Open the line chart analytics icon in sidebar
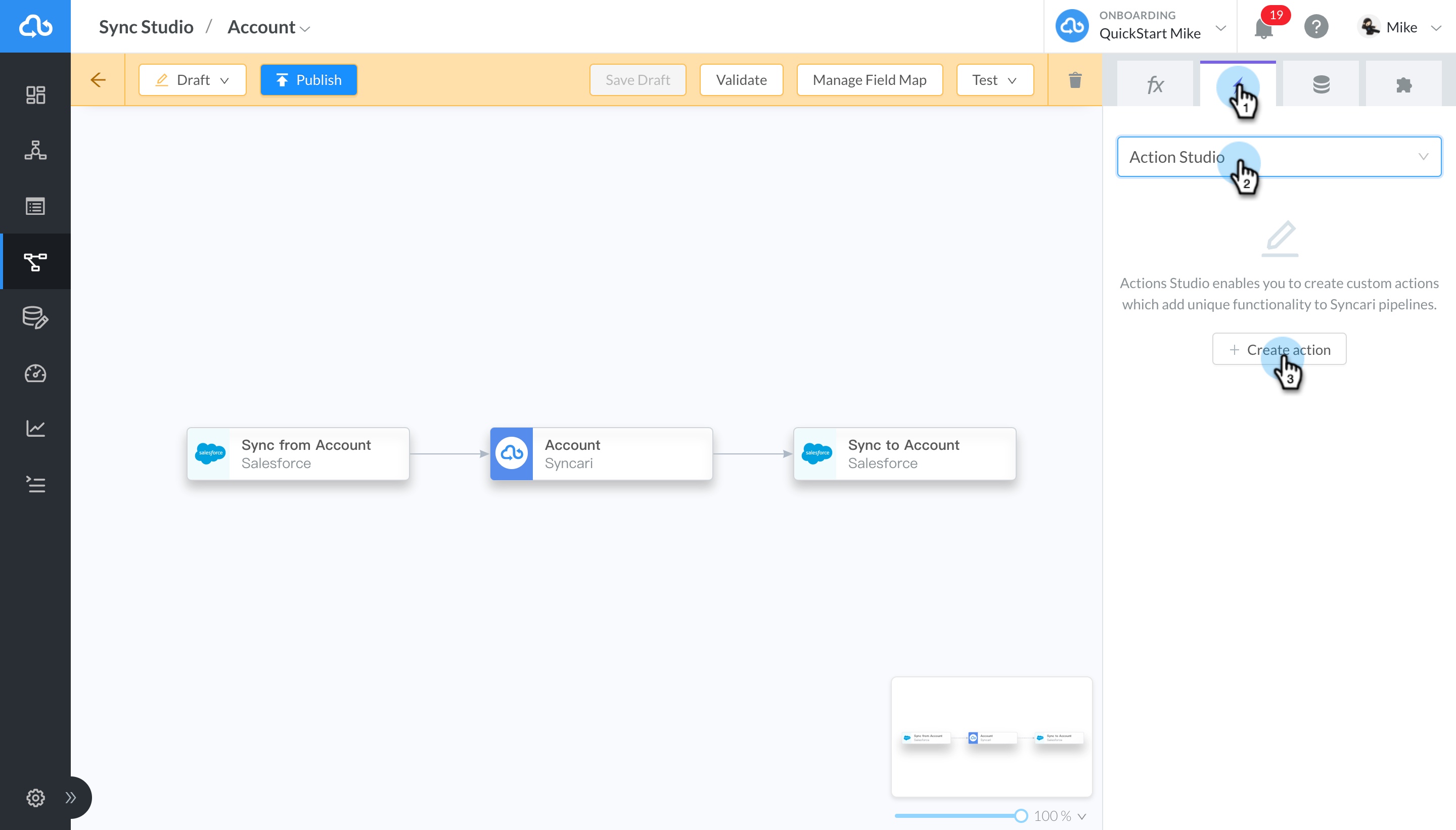 click(35, 429)
